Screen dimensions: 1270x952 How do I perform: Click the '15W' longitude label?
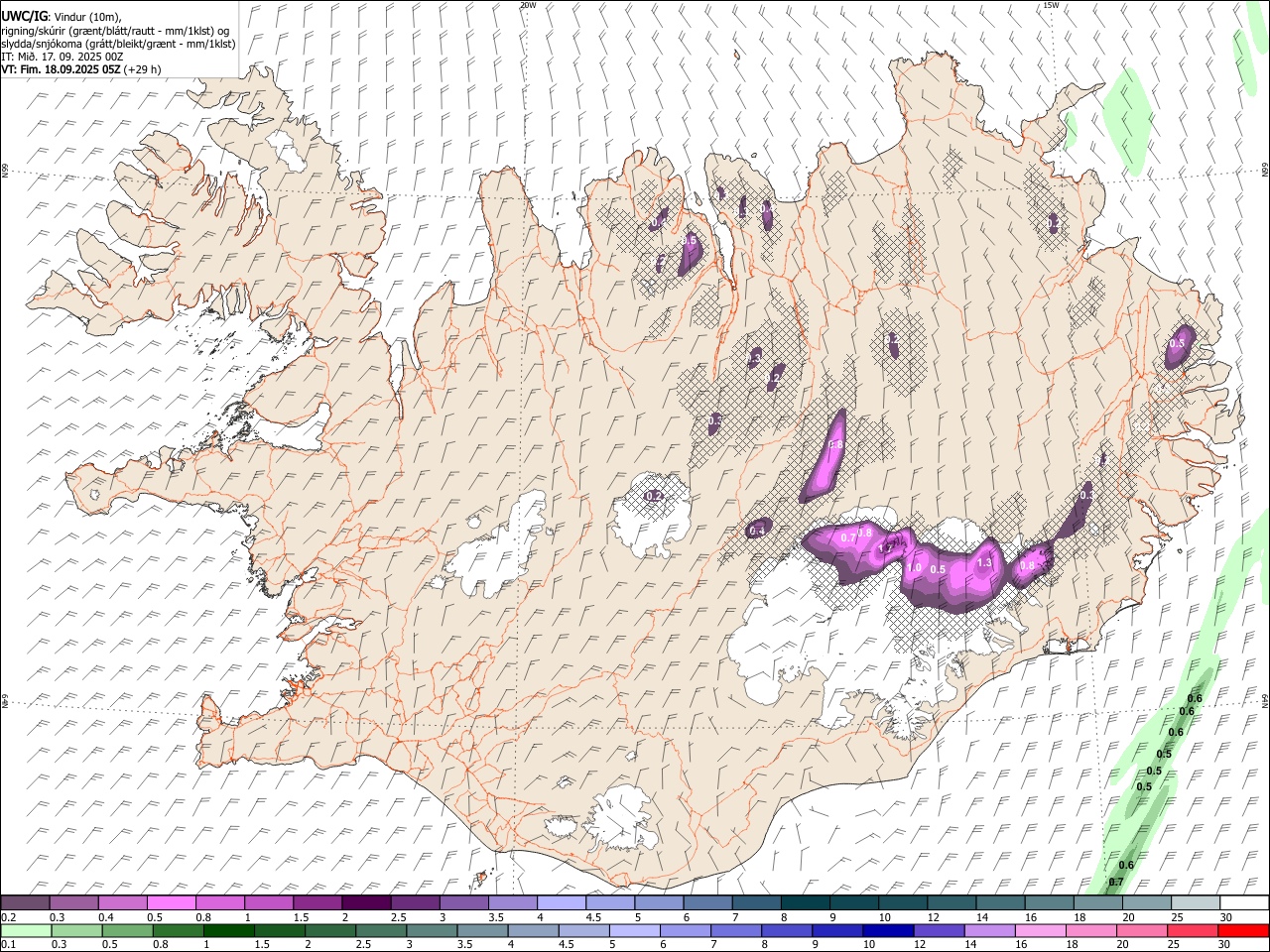click(1051, 5)
